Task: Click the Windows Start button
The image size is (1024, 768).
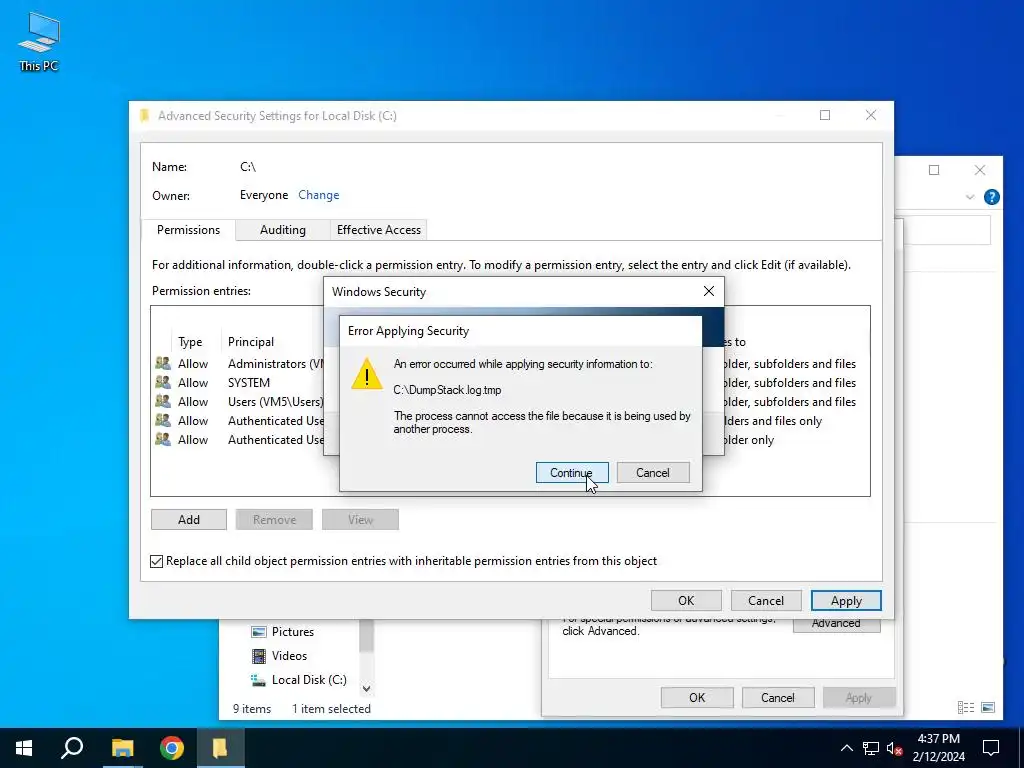Action: (24, 748)
